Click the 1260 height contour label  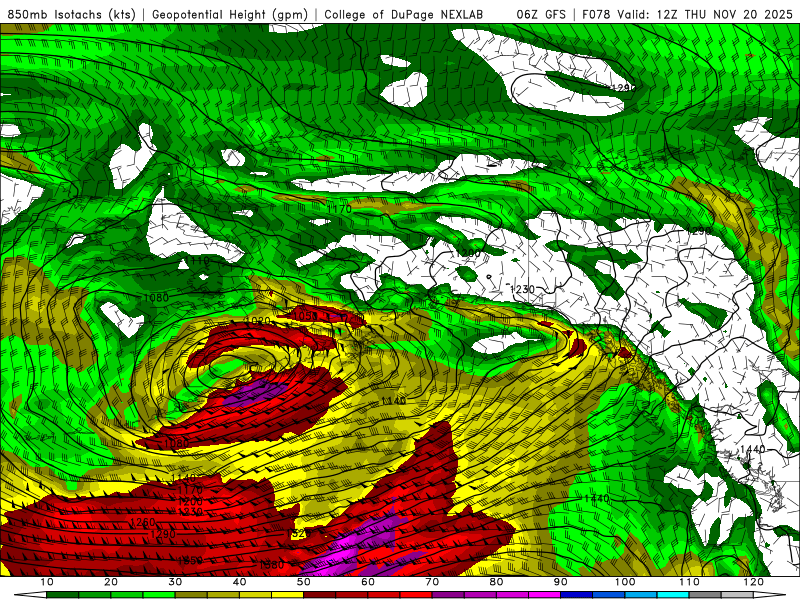(143, 522)
